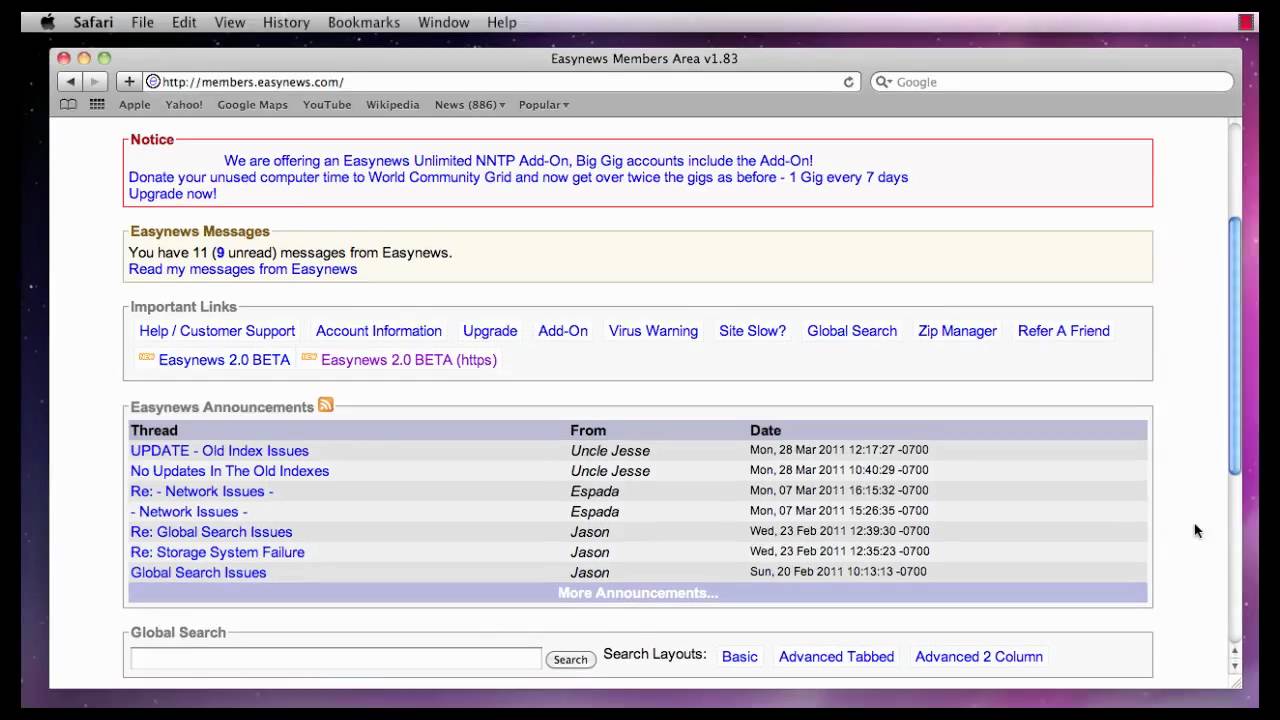Select Advanced 2 Column search layout
The image size is (1280, 720).
coord(979,657)
